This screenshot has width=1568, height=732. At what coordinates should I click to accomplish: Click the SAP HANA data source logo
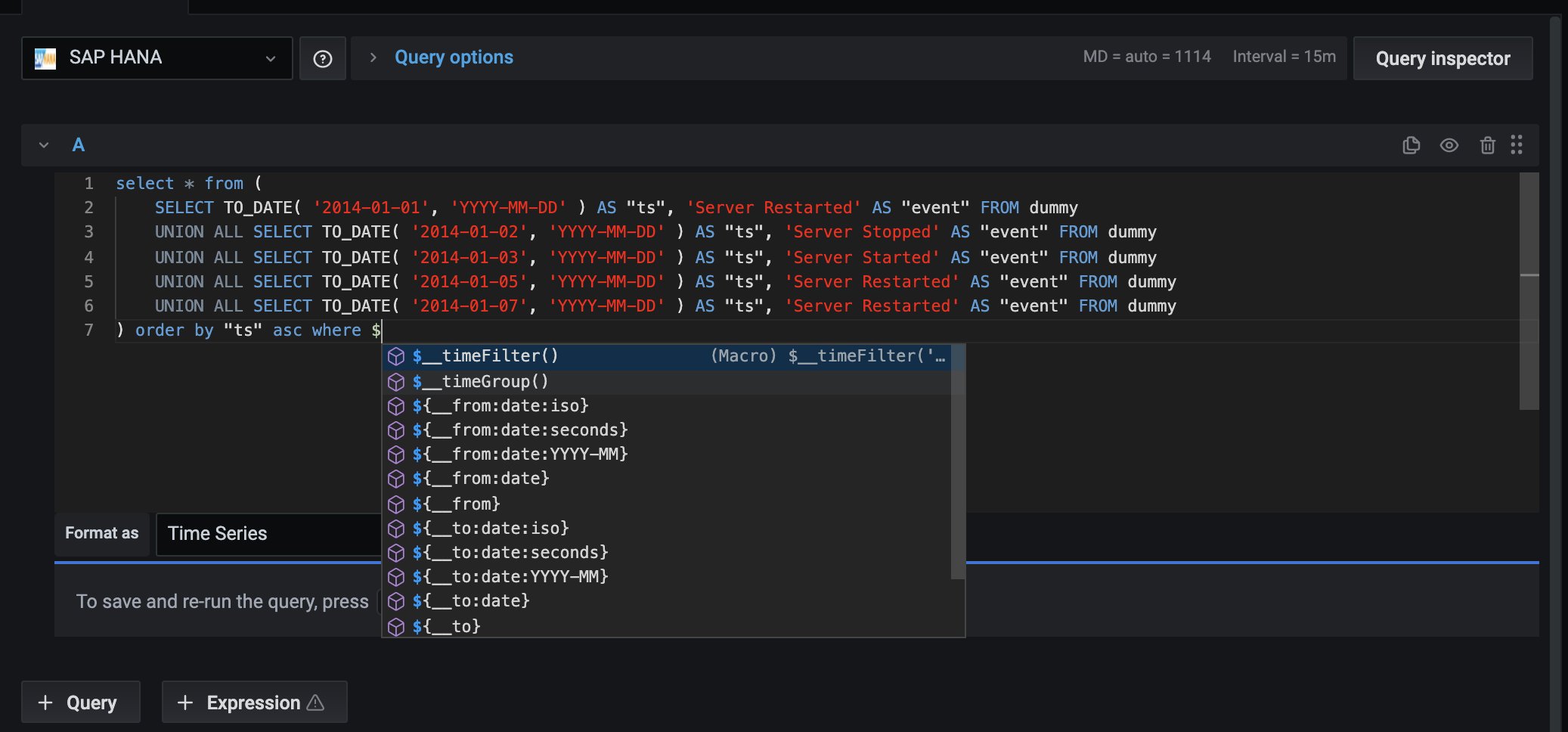[x=45, y=58]
